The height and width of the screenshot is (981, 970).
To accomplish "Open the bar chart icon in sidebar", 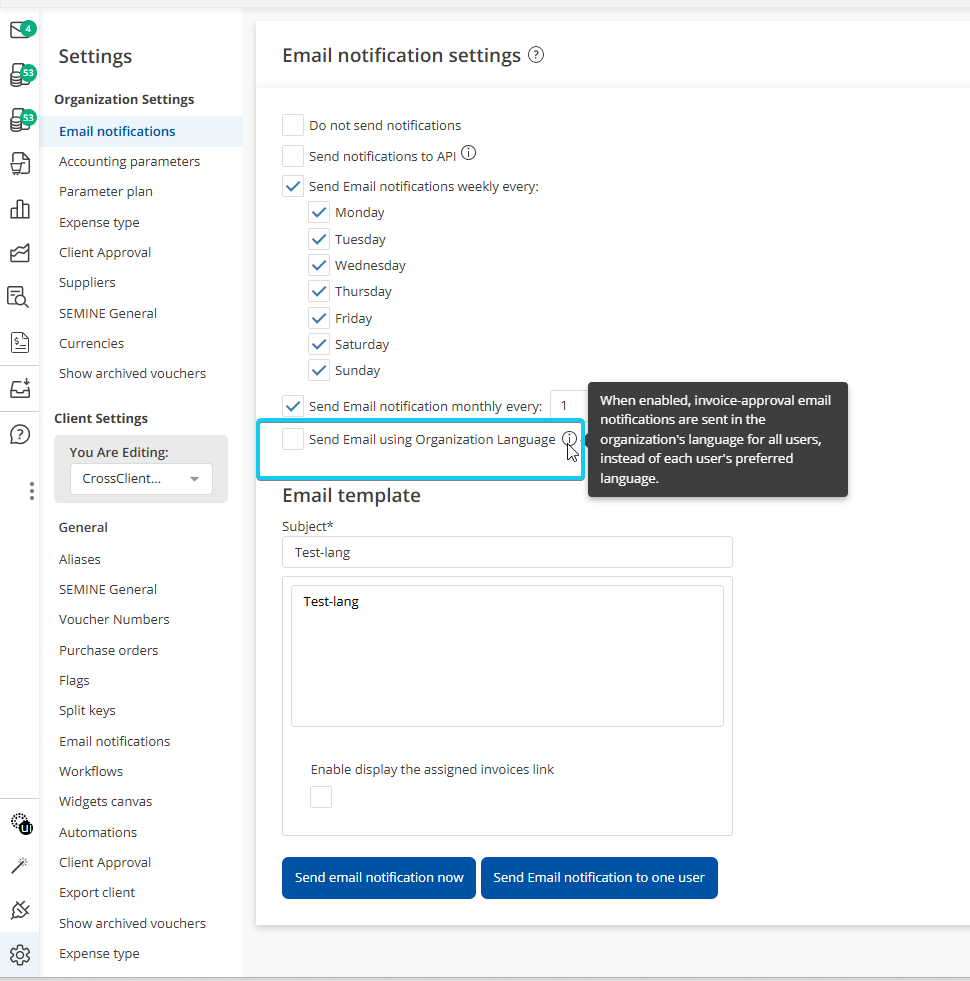I will (20, 209).
